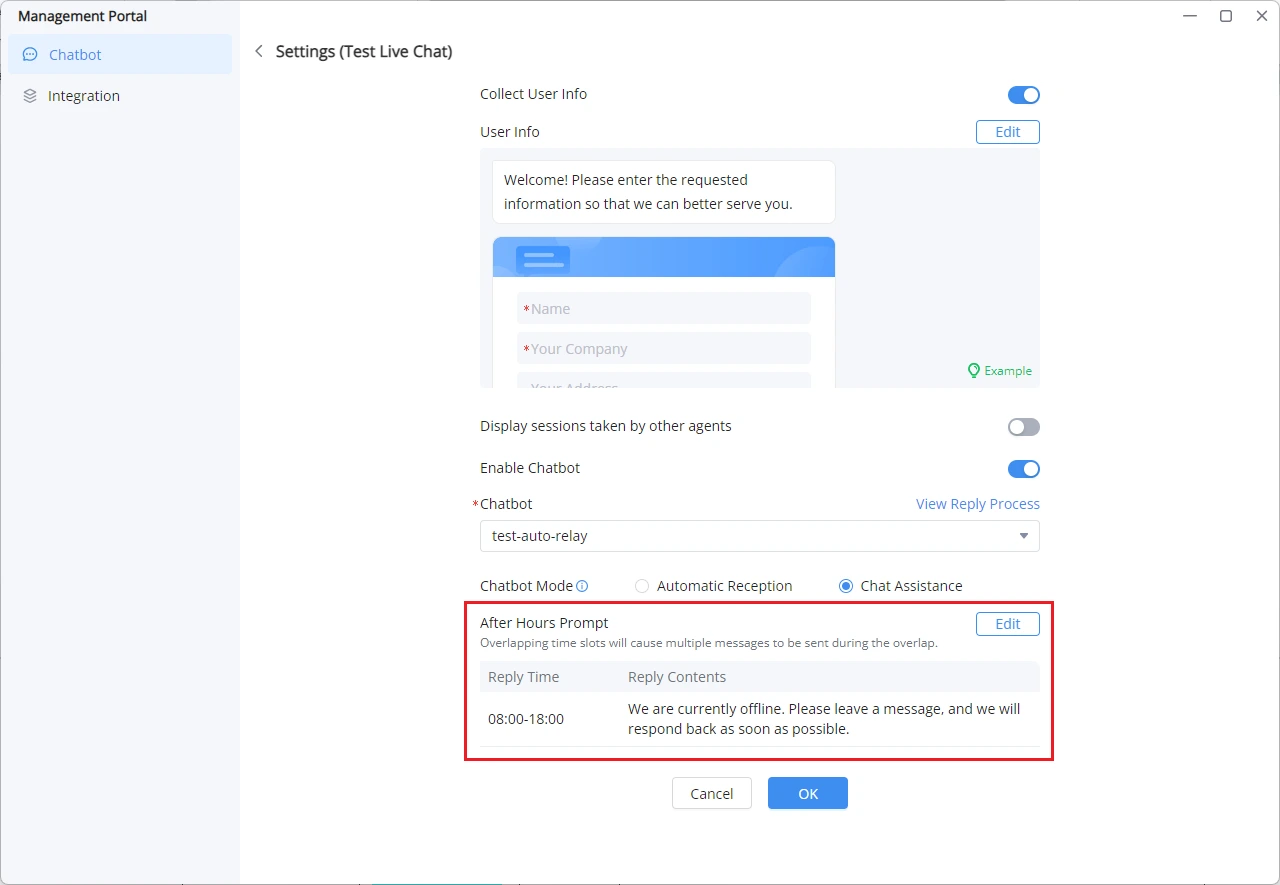Viewport: 1280px width, 885px height.
Task: Click the Name field in the example form
Action: (664, 309)
